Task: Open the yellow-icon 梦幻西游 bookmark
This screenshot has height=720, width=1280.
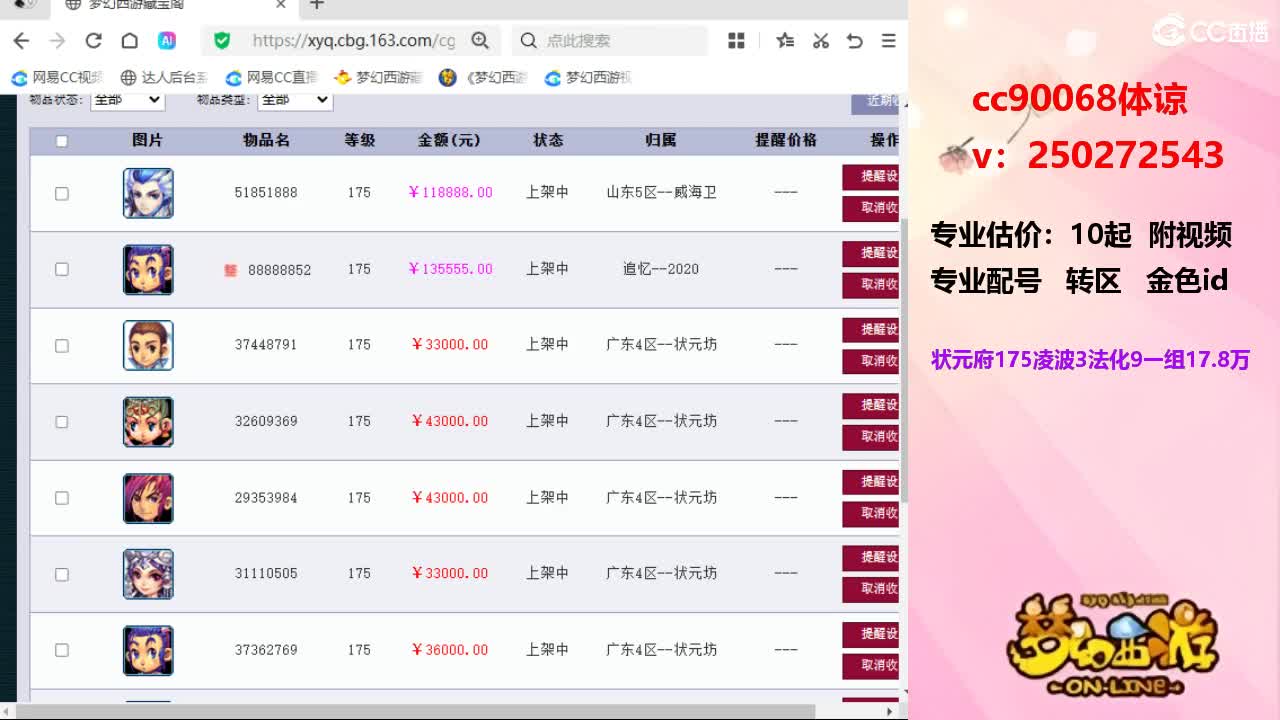Action: [x=378, y=77]
